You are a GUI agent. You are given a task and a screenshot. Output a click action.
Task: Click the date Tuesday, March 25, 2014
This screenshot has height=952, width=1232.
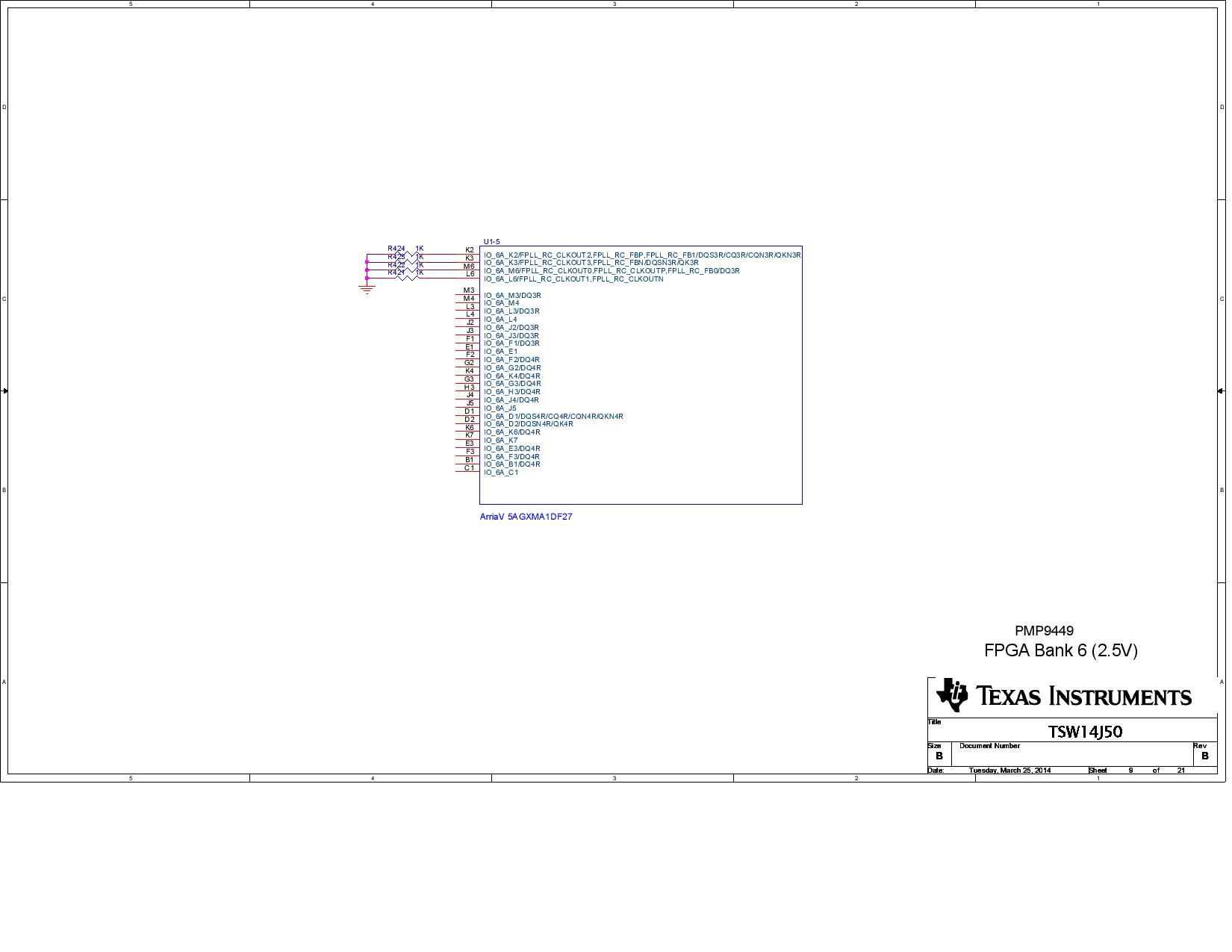tap(1009, 771)
